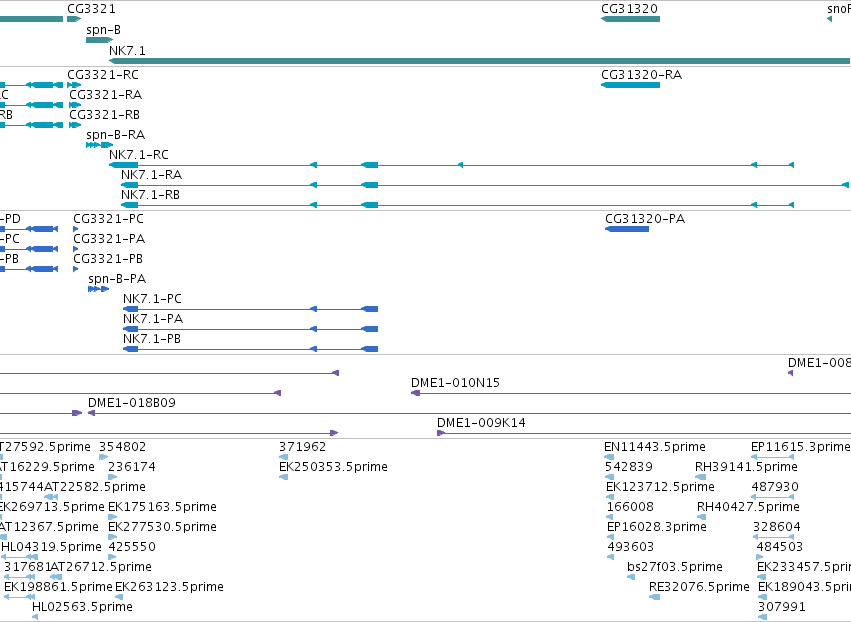The height and width of the screenshot is (622, 851).
Task: Select the EK277530.5prime EST label
Action: click(x=162, y=526)
